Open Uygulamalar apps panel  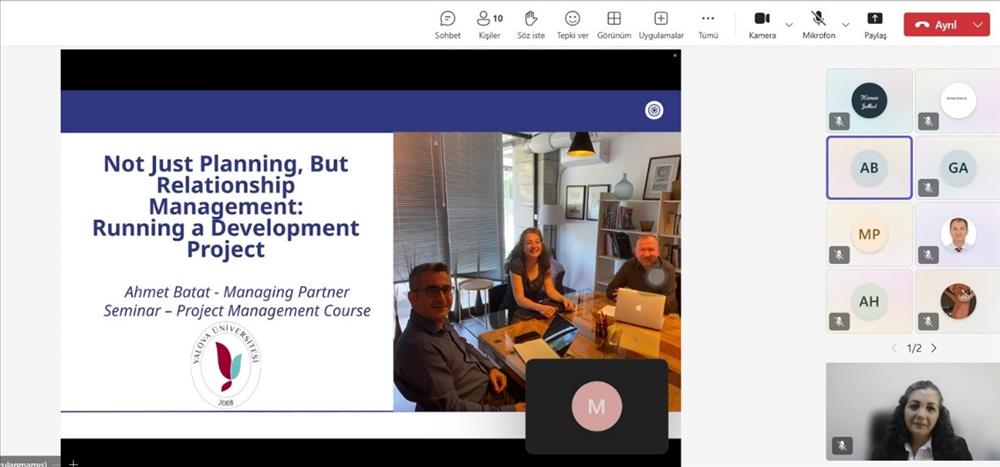(661, 25)
